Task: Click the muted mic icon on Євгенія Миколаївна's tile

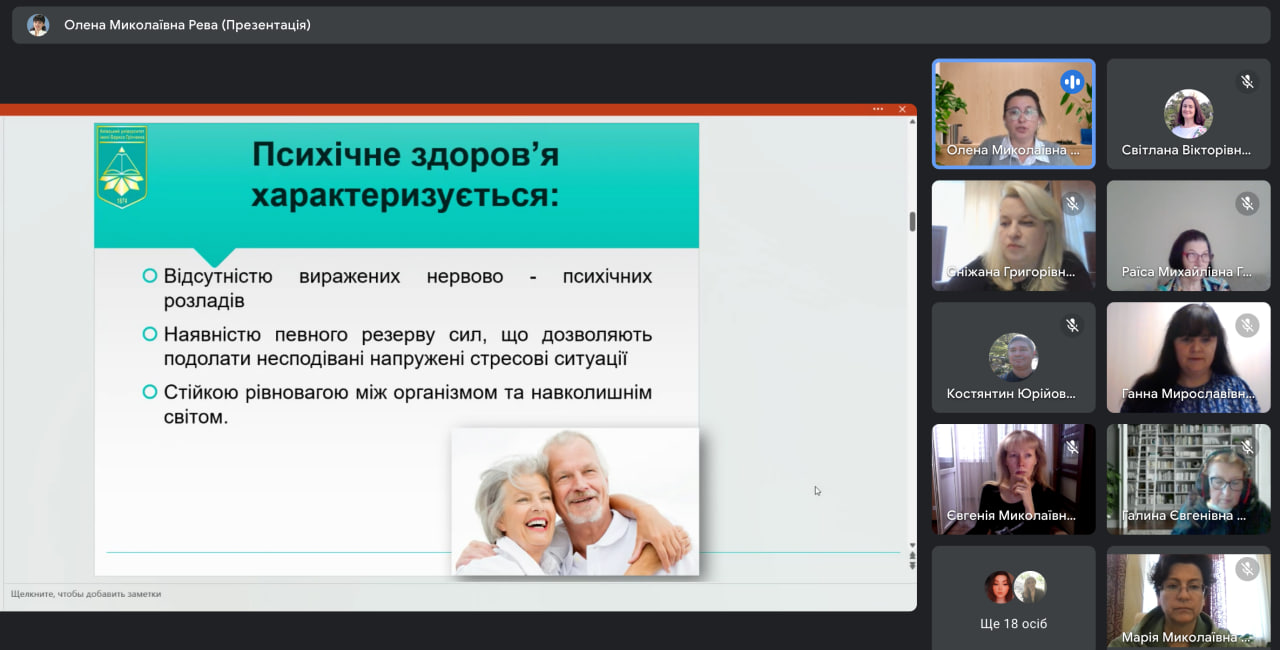Action: pos(1072,447)
